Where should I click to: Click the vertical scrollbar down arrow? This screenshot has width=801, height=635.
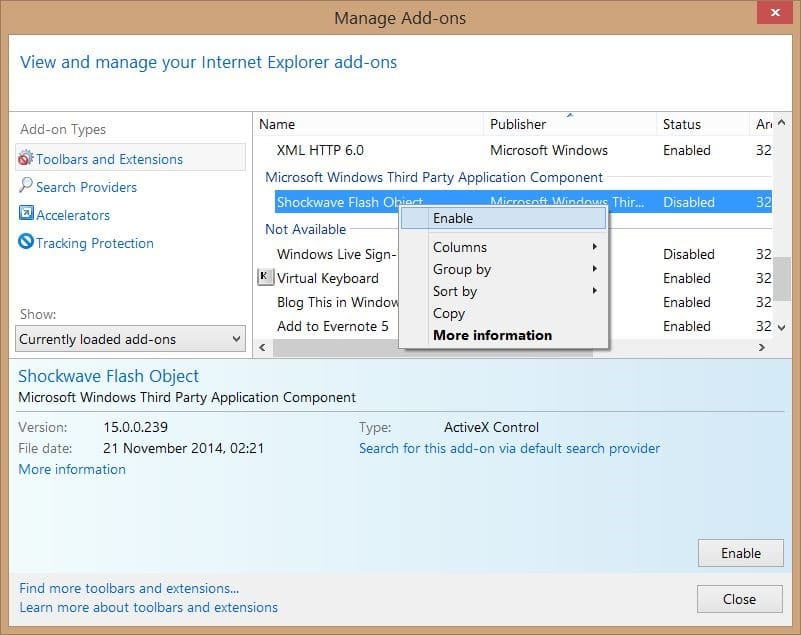point(782,327)
